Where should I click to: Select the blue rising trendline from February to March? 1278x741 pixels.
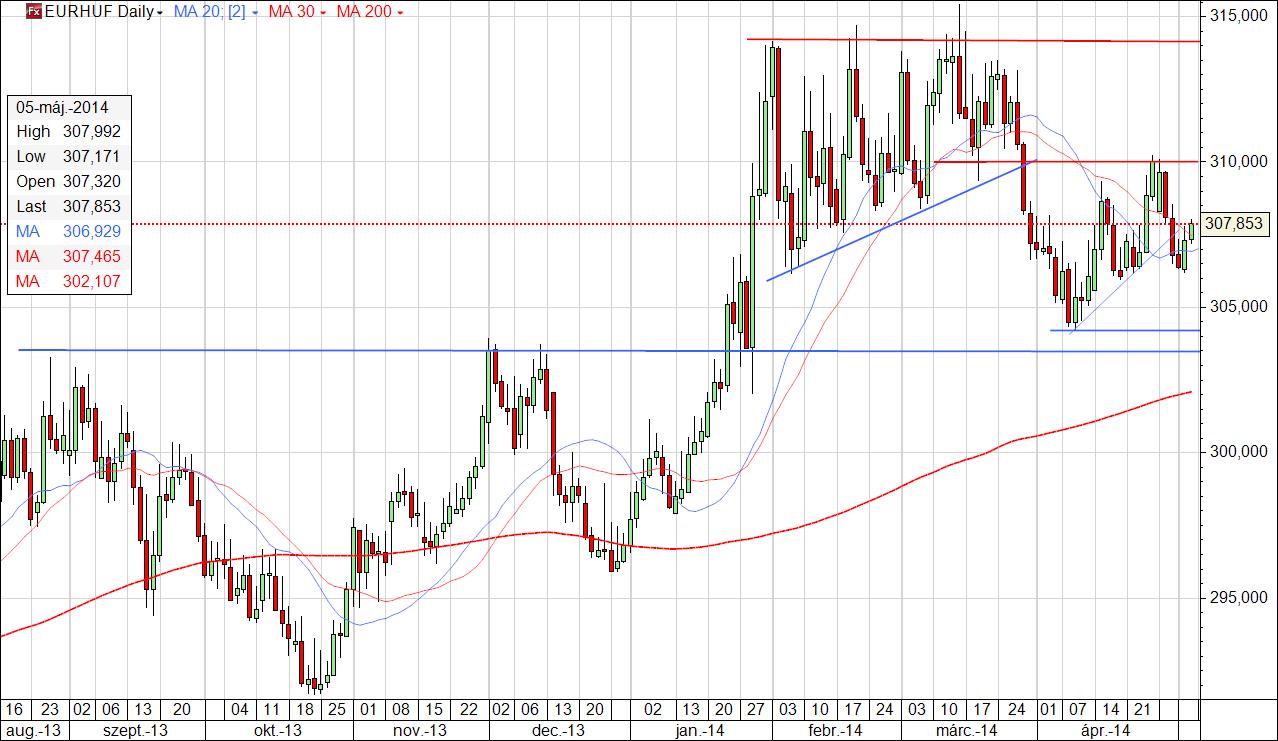901,220
